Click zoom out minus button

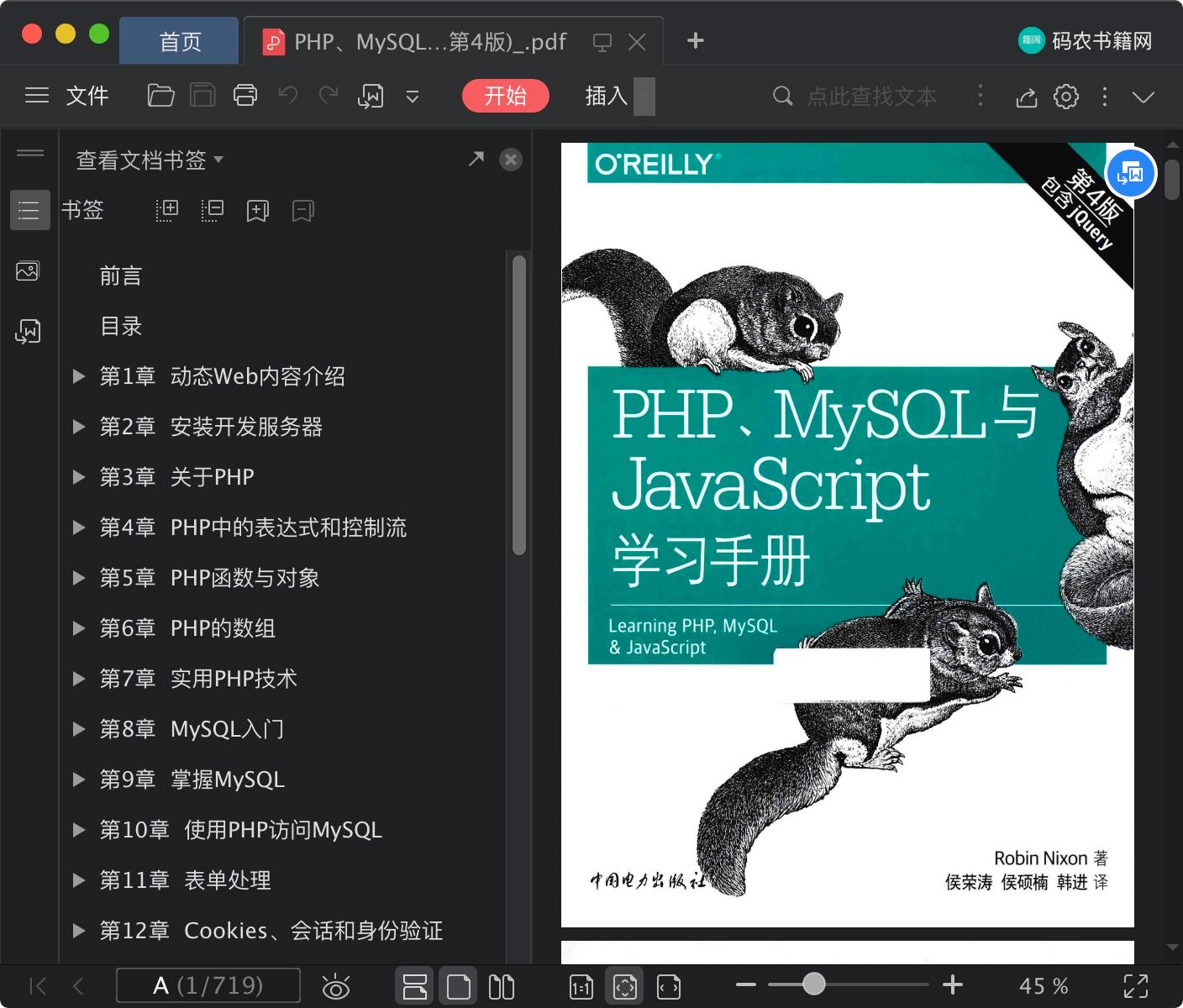746,984
